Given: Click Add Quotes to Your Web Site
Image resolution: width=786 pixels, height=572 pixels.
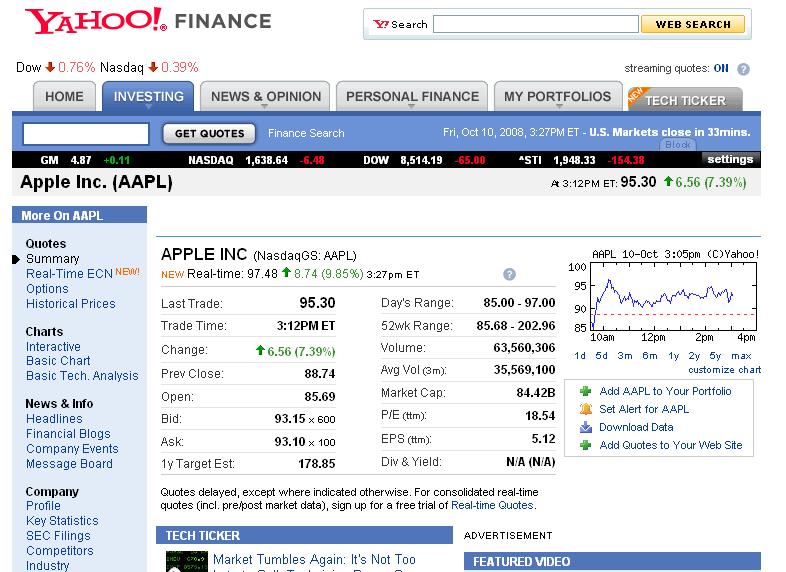Looking at the screenshot, I should (671, 445).
